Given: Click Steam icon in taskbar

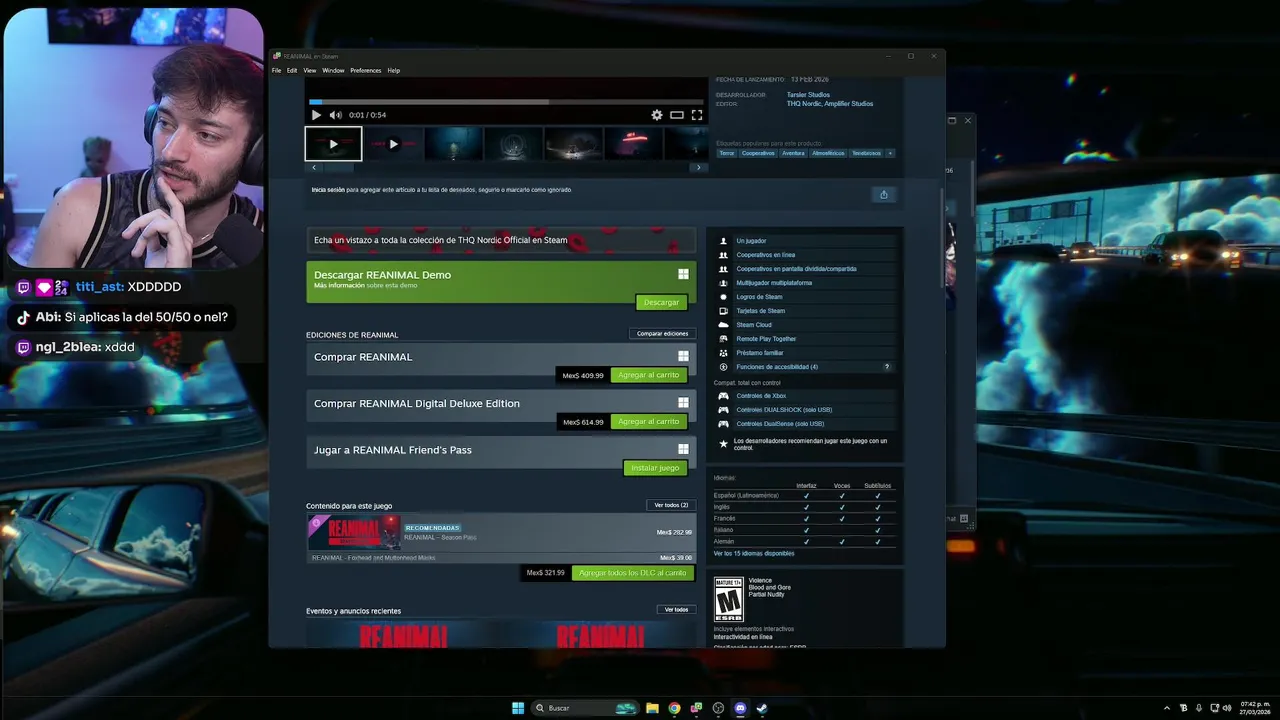Looking at the screenshot, I should 761,708.
